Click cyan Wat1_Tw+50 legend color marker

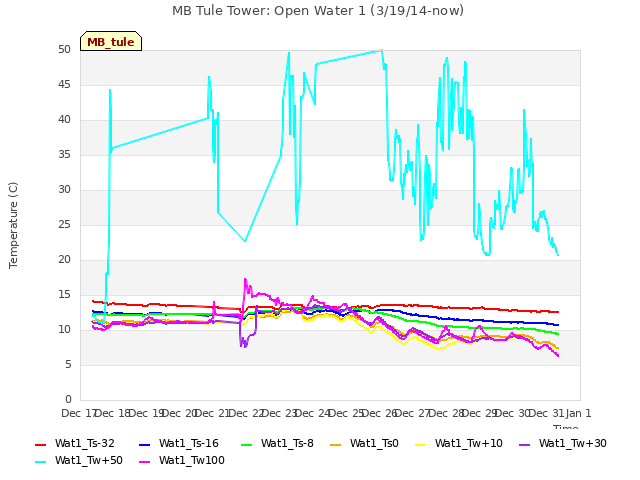(41, 462)
